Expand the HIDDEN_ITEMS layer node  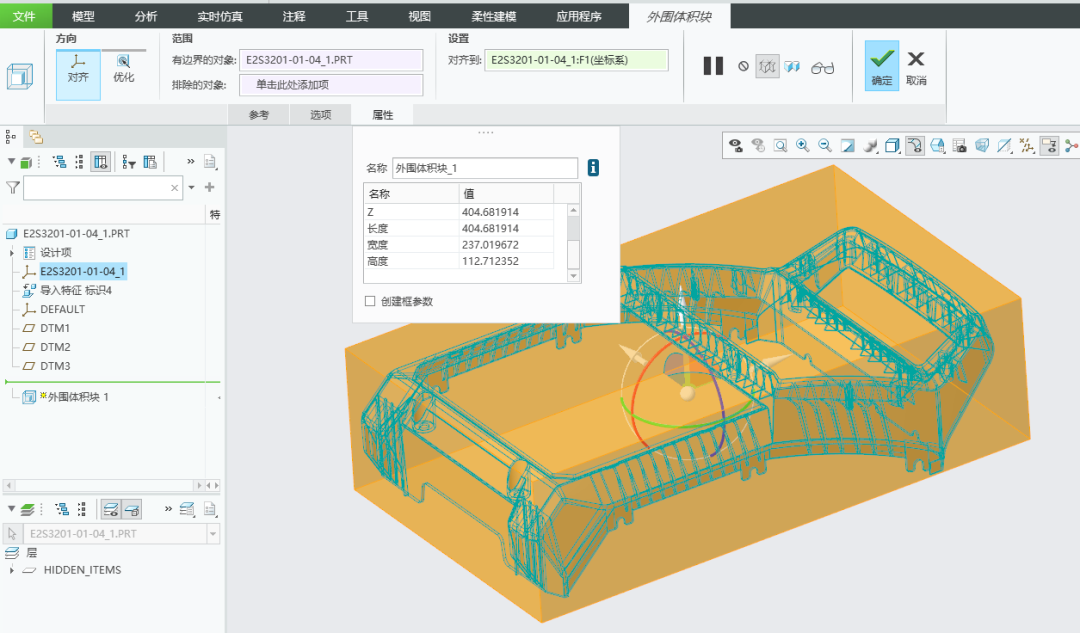point(11,570)
